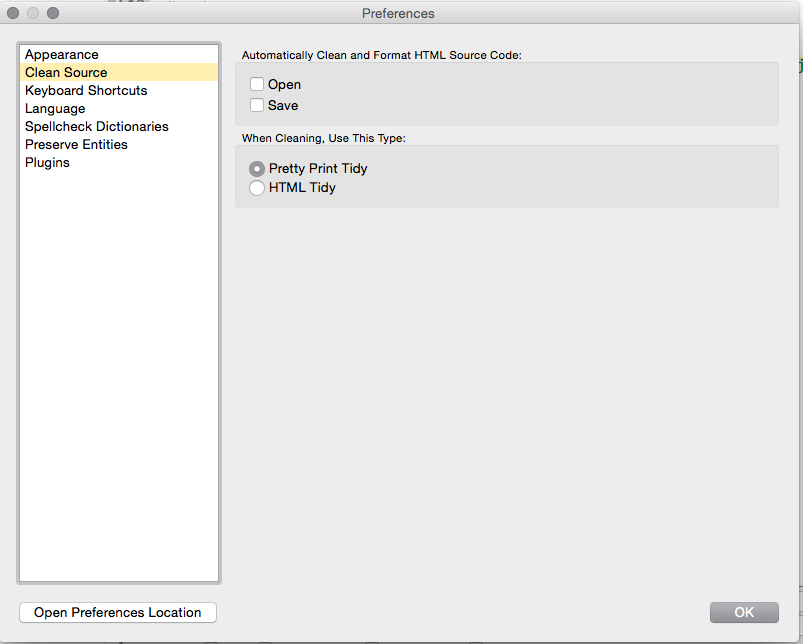
Task: Close the Preferences window
Action: [13, 13]
